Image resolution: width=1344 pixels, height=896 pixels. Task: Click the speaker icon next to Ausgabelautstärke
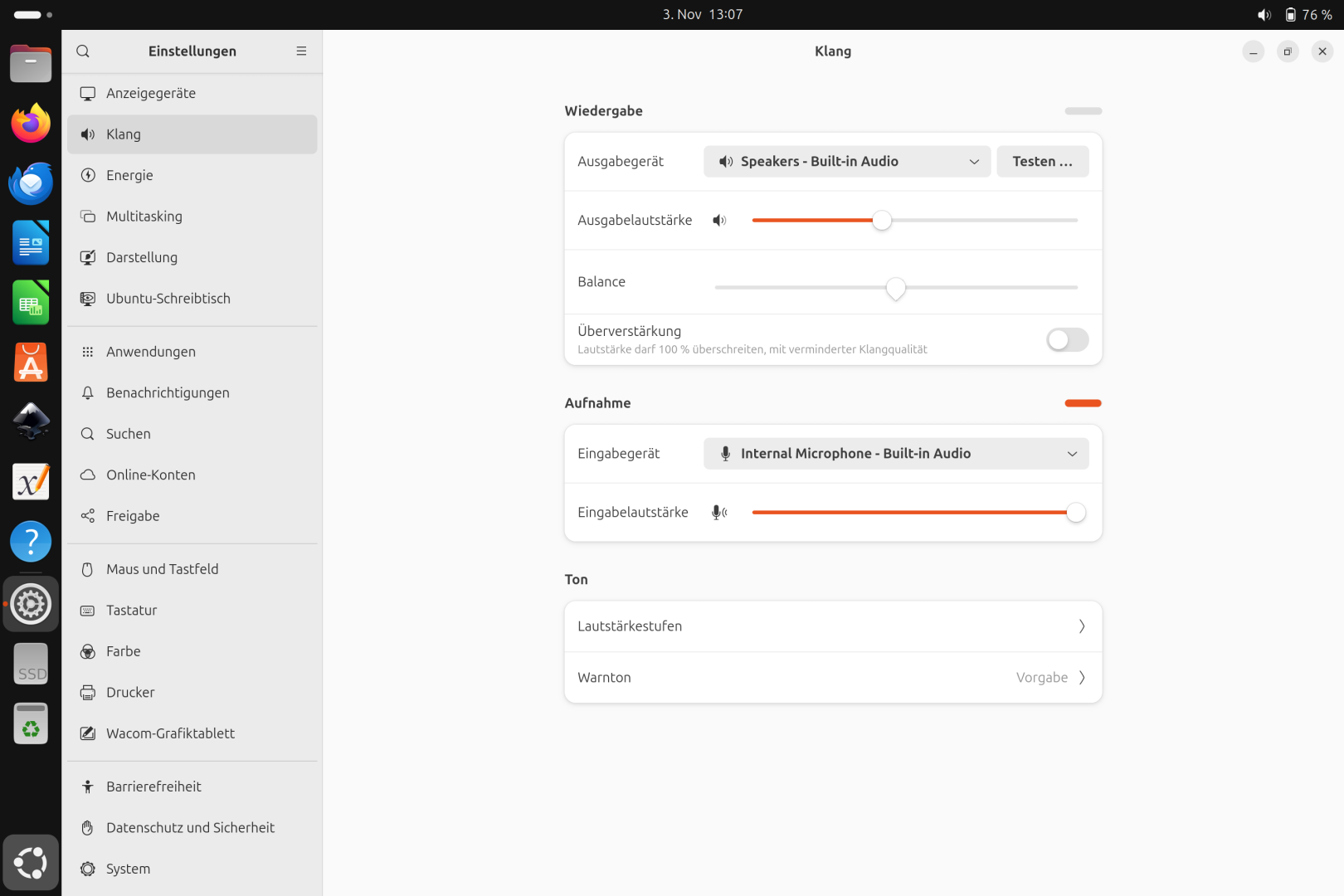coord(719,221)
